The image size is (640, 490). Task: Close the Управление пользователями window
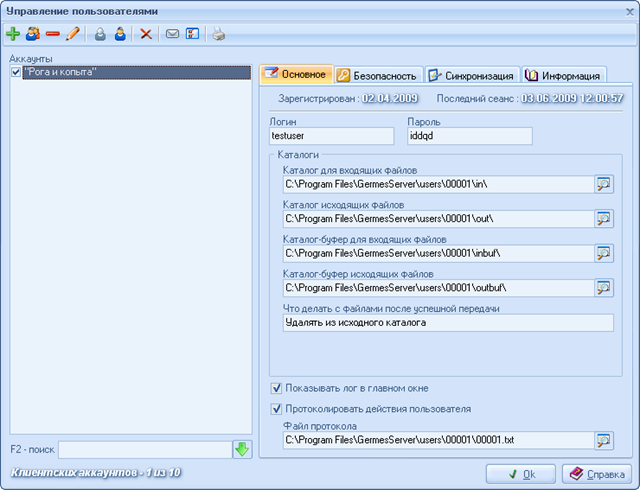pyautogui.click(x=630, y=12)
